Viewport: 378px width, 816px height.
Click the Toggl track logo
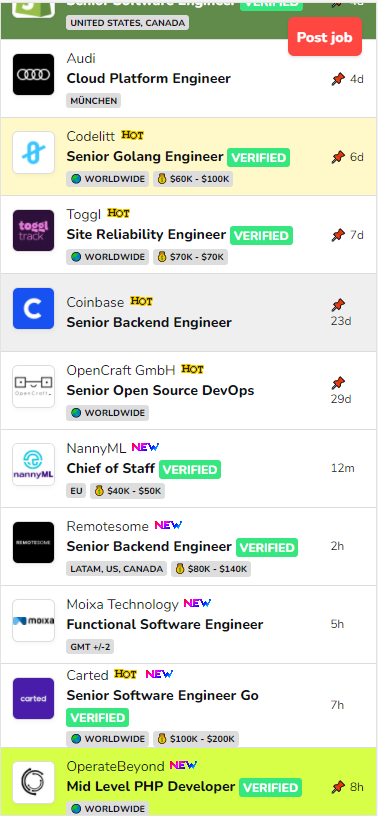pos(33,231)
